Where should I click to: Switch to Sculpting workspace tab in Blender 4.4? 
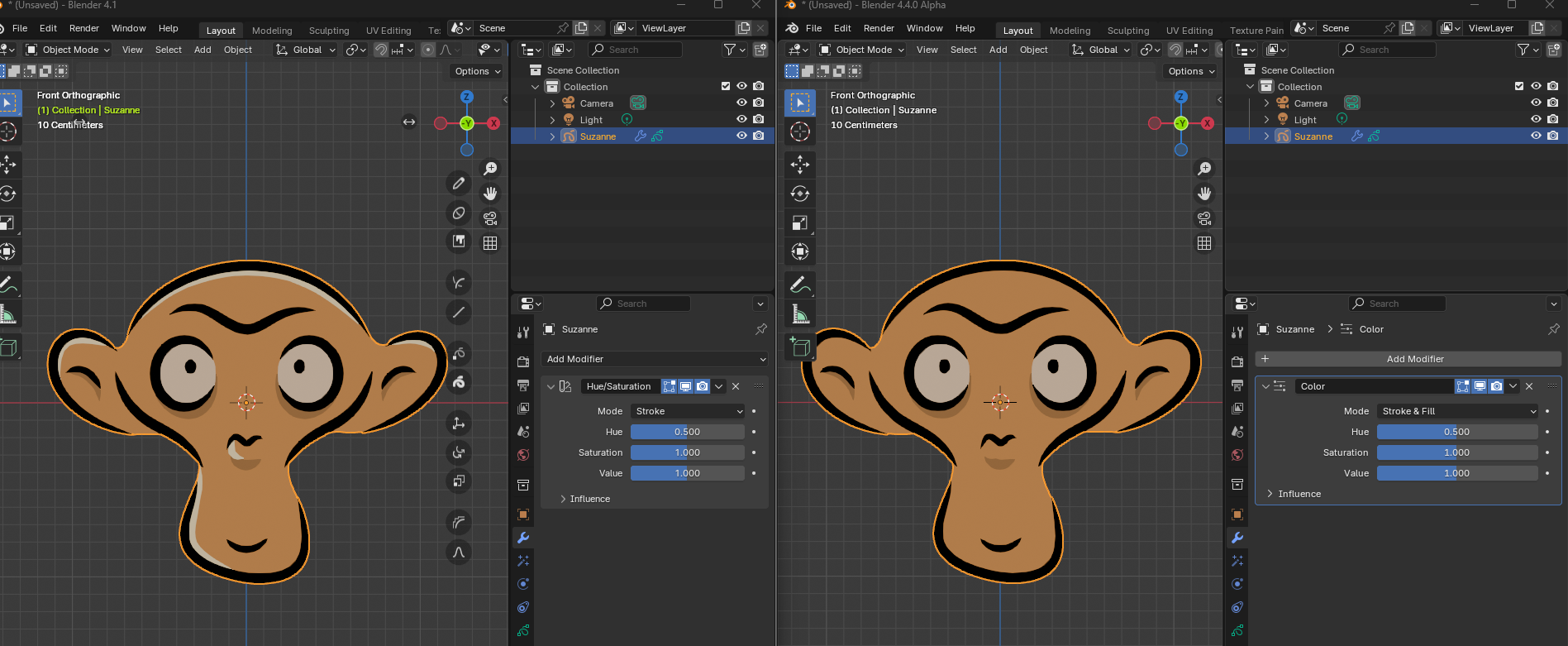coord(1128,31)
